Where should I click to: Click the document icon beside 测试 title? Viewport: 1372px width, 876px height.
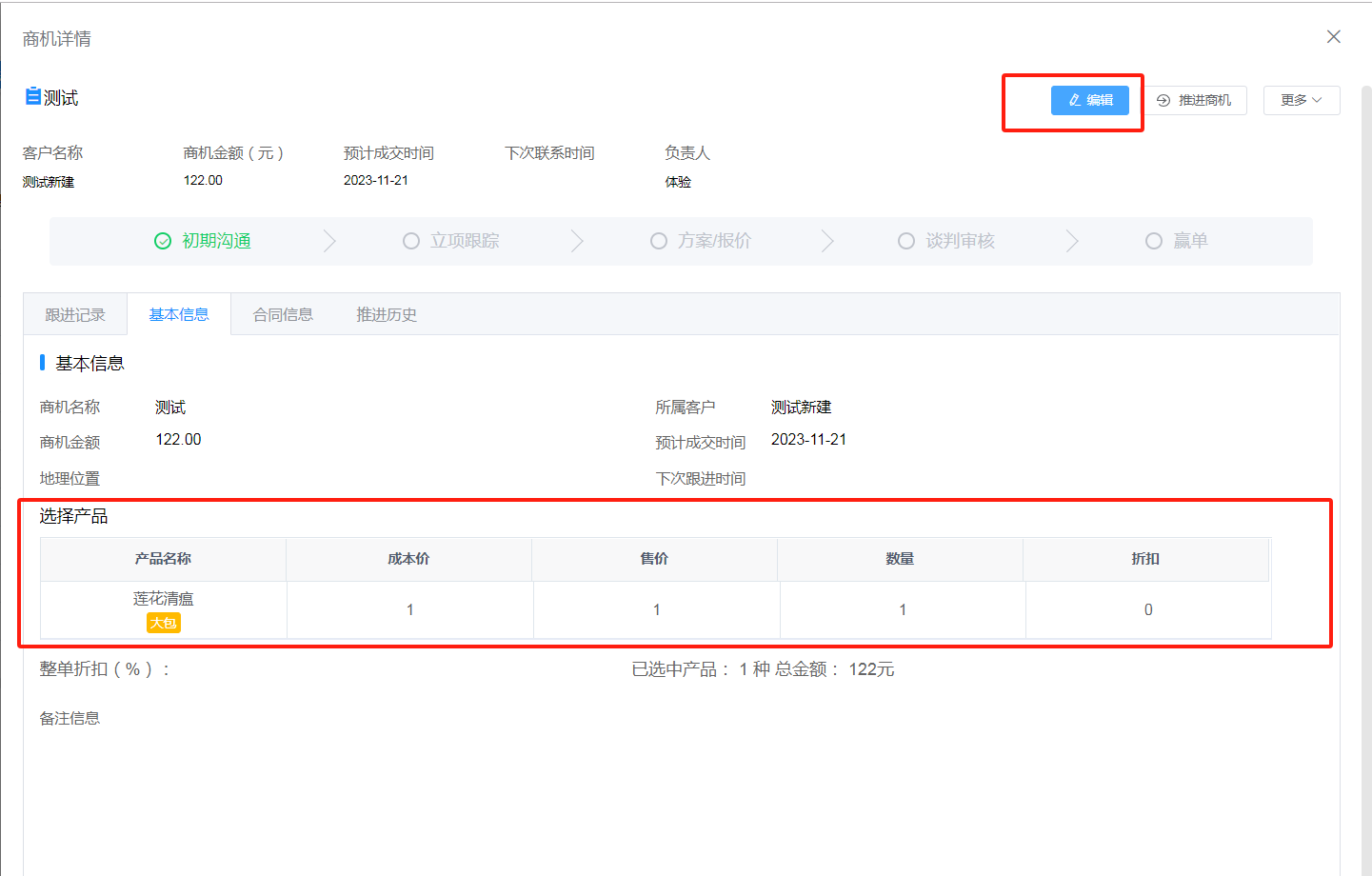point(32,96)
